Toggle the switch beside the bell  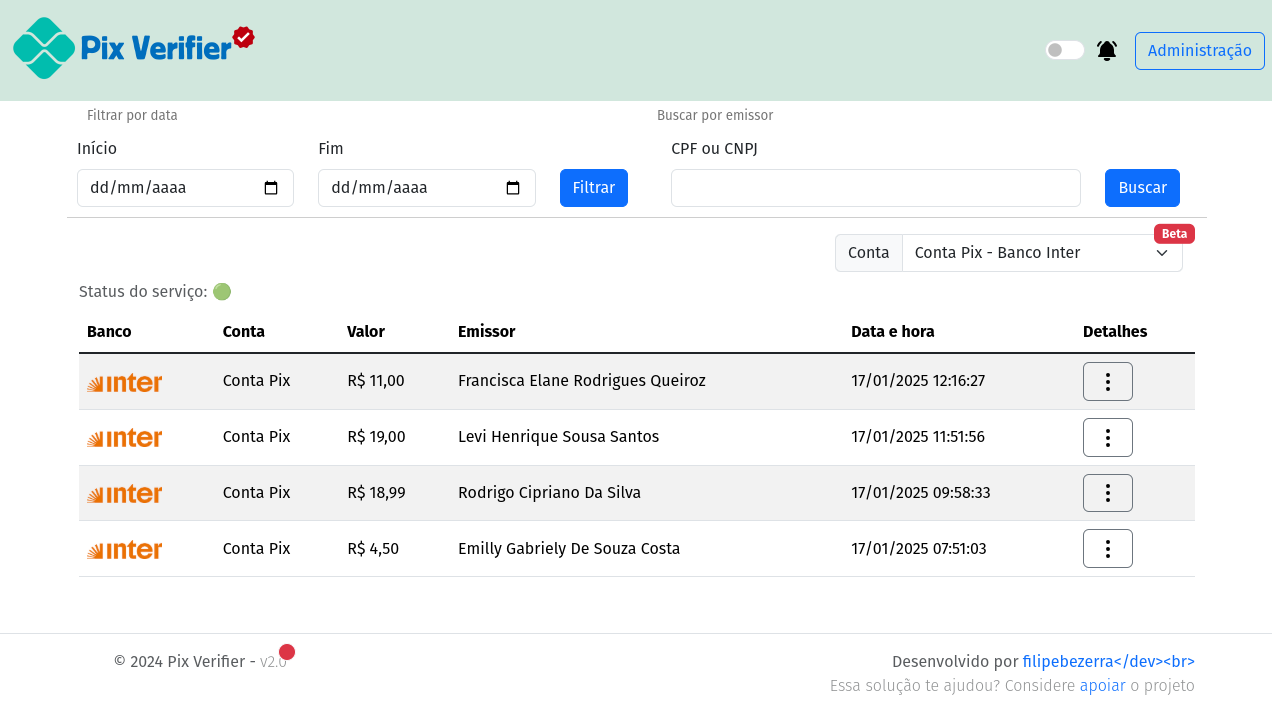(1065, 50)
